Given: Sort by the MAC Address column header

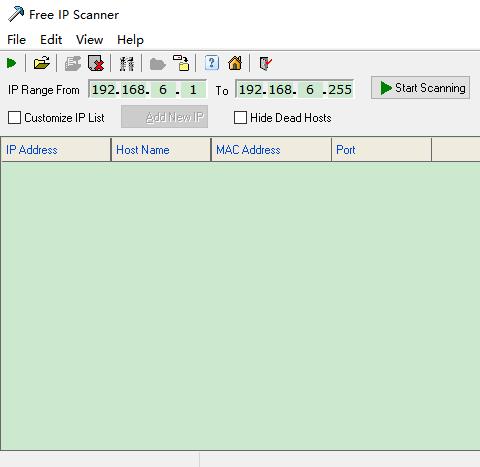Looking at the screenshot, I should 271,150.
